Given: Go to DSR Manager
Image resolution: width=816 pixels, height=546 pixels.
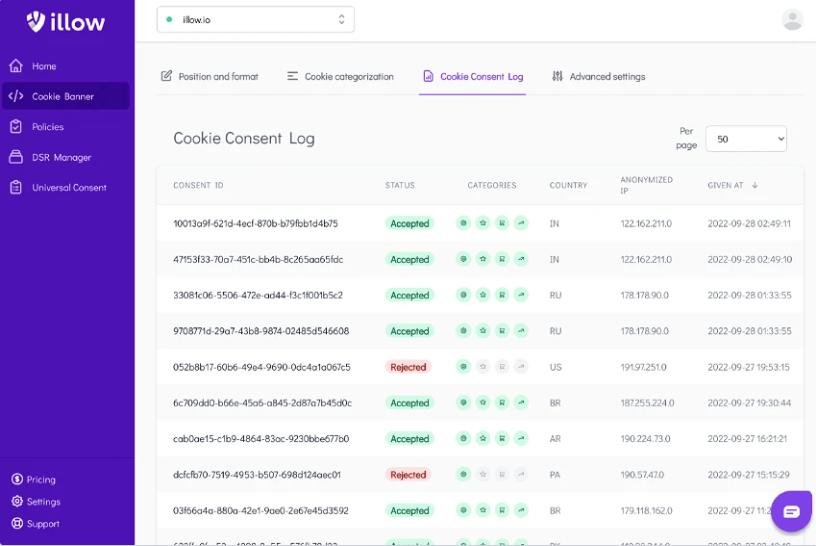Looking at the screenshot, I should tap(60, 157).
